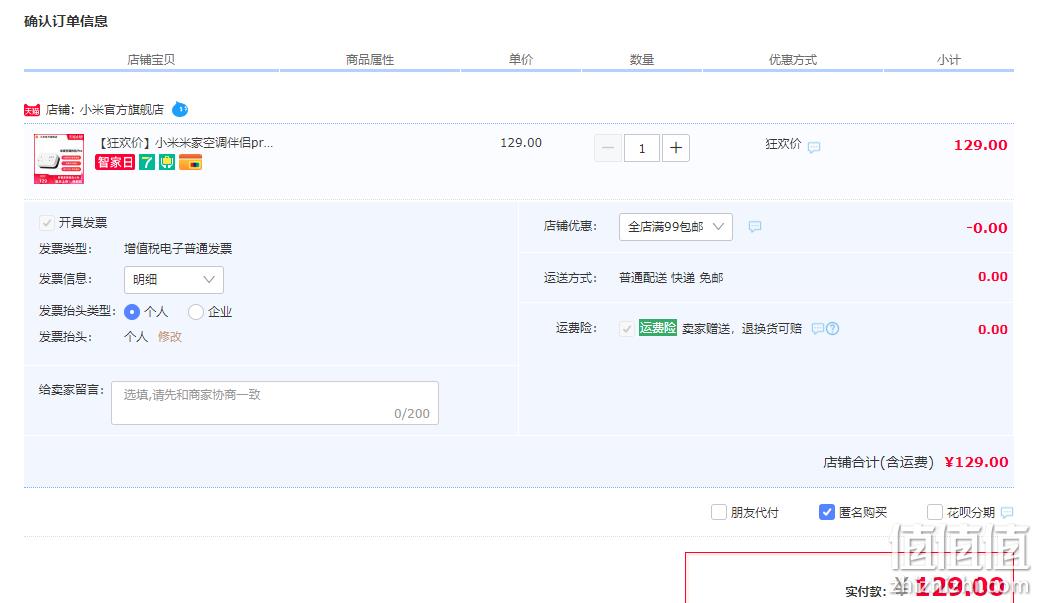1039x603 pixels.
Task: Click the invoice type text 增值税电子普通发票
Action: click(x=178, y=248)
